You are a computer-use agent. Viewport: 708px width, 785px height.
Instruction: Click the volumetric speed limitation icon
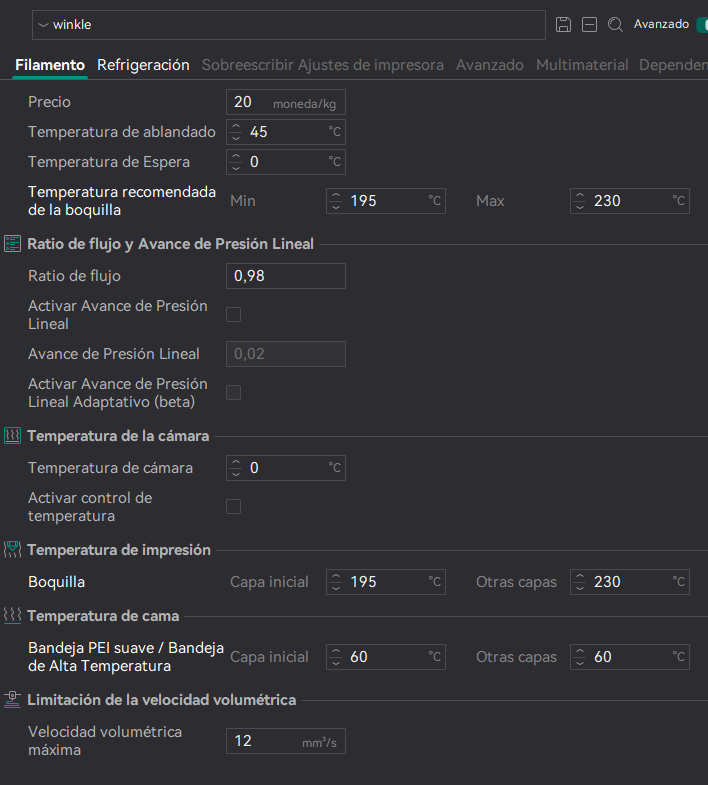(13, 700)
